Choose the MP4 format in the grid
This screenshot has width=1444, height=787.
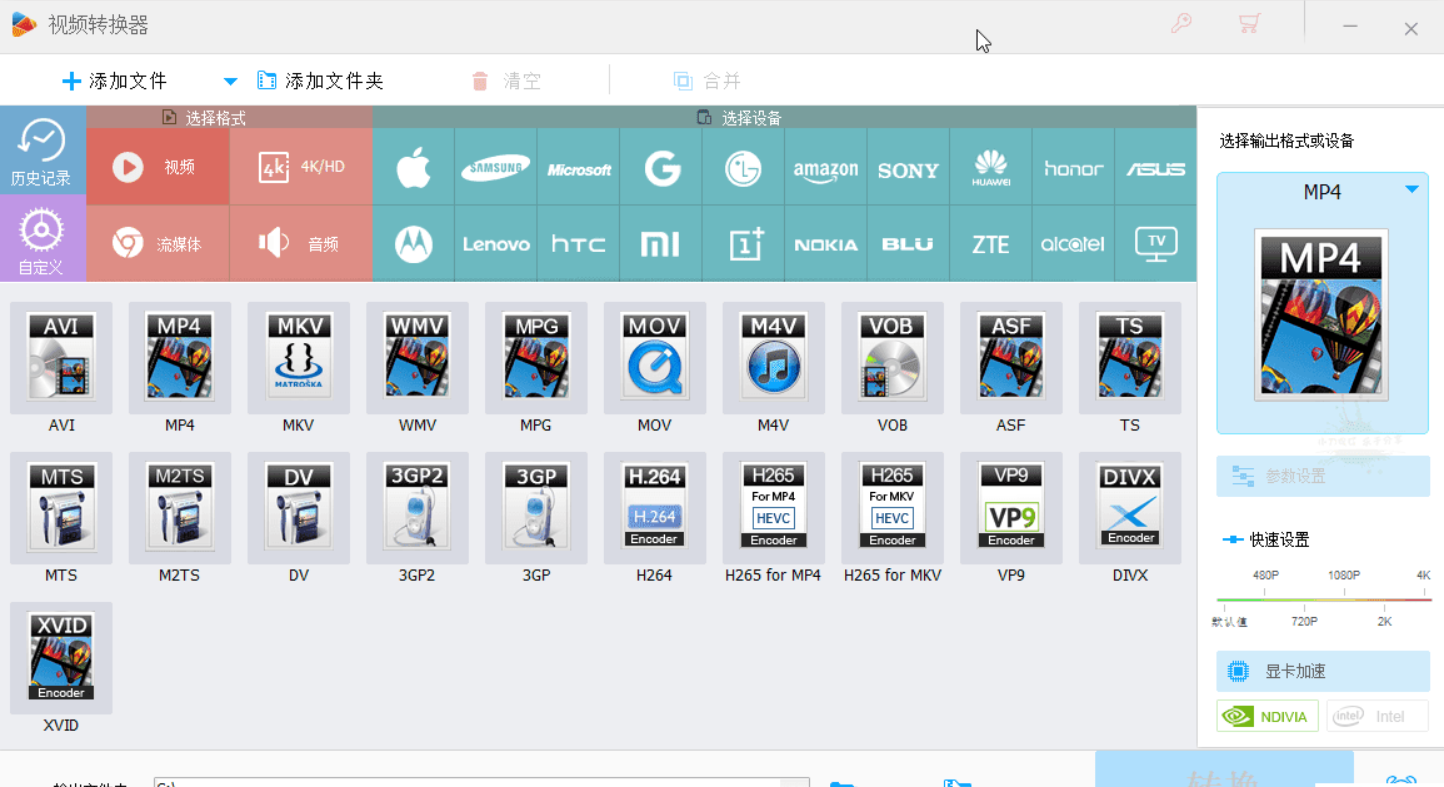(180, 357)
